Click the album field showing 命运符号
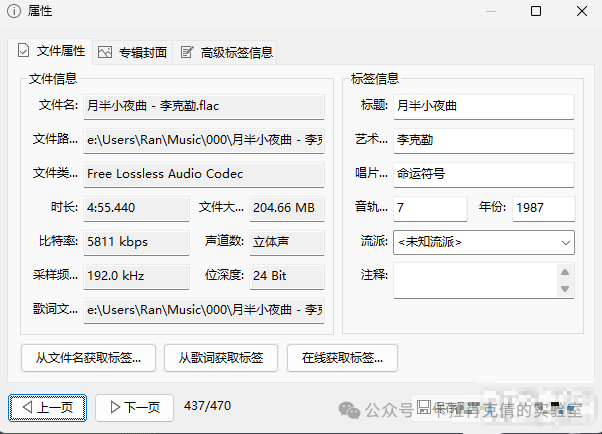602x434 pixels. pyautogui.click(x=483, y=174)
